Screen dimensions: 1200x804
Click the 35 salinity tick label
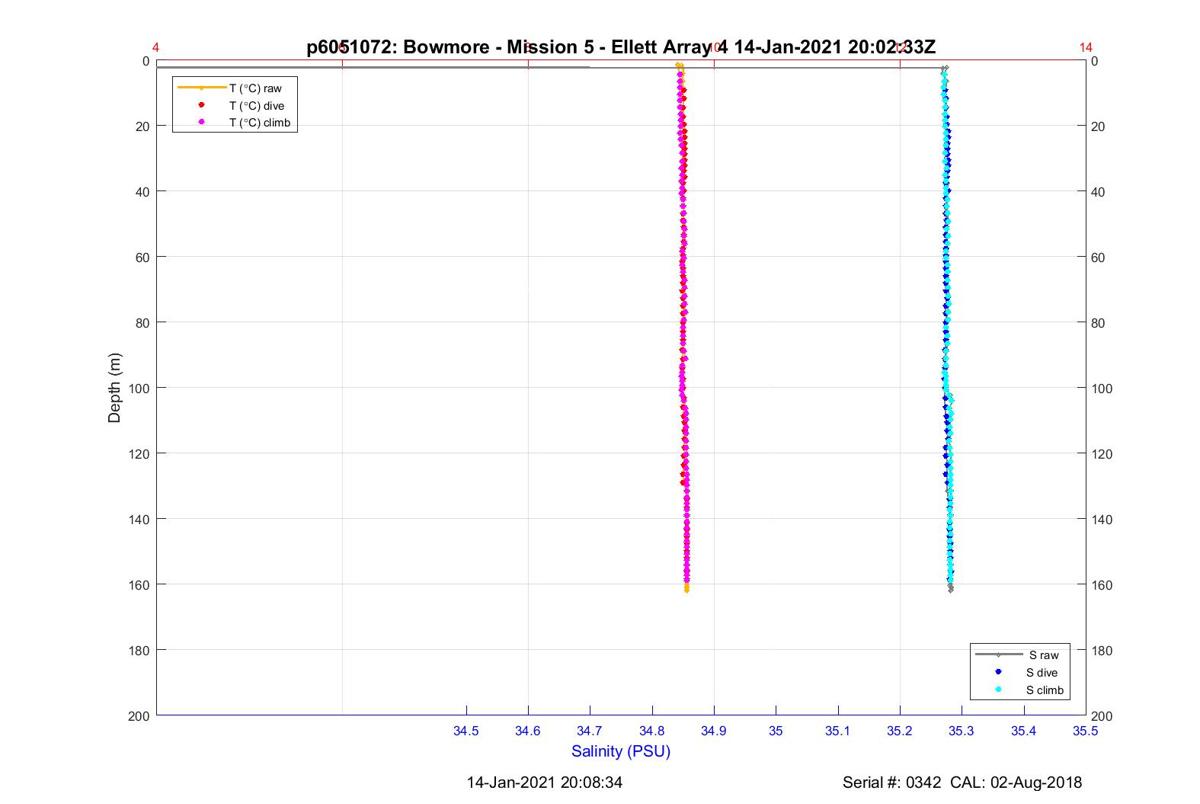coord(776,732)
